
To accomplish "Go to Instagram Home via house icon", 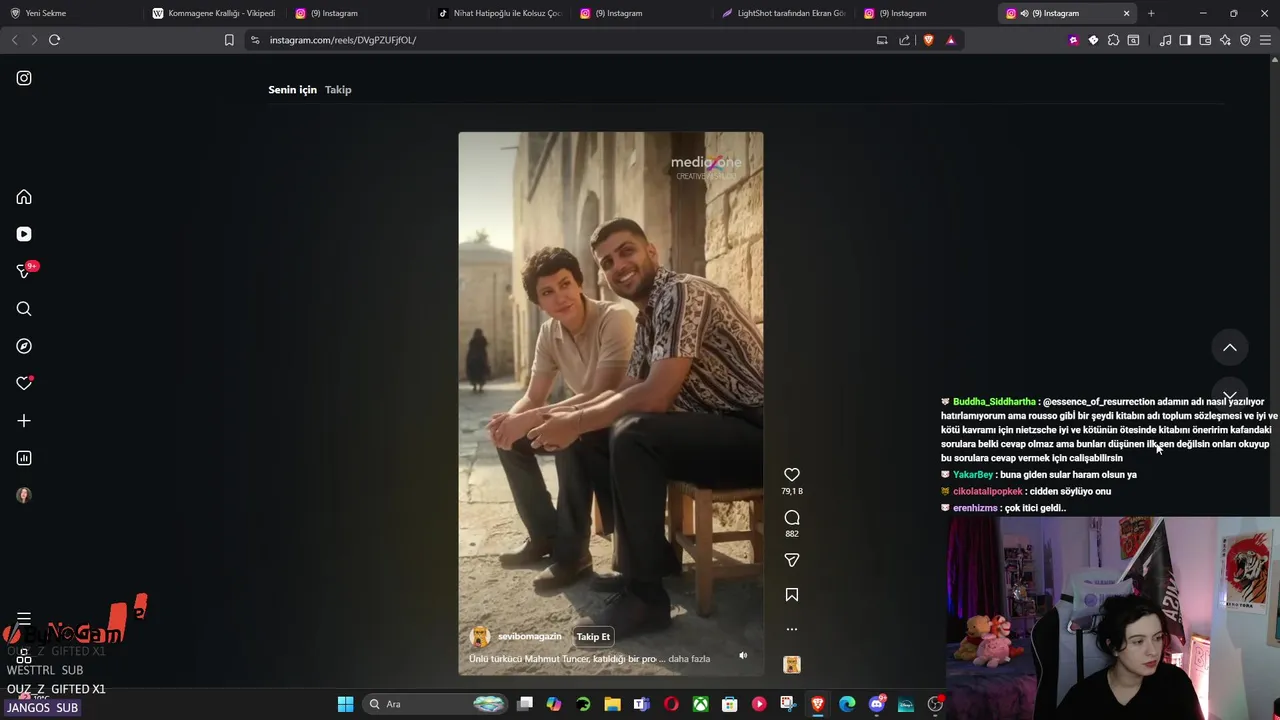I will coord(24,197).
